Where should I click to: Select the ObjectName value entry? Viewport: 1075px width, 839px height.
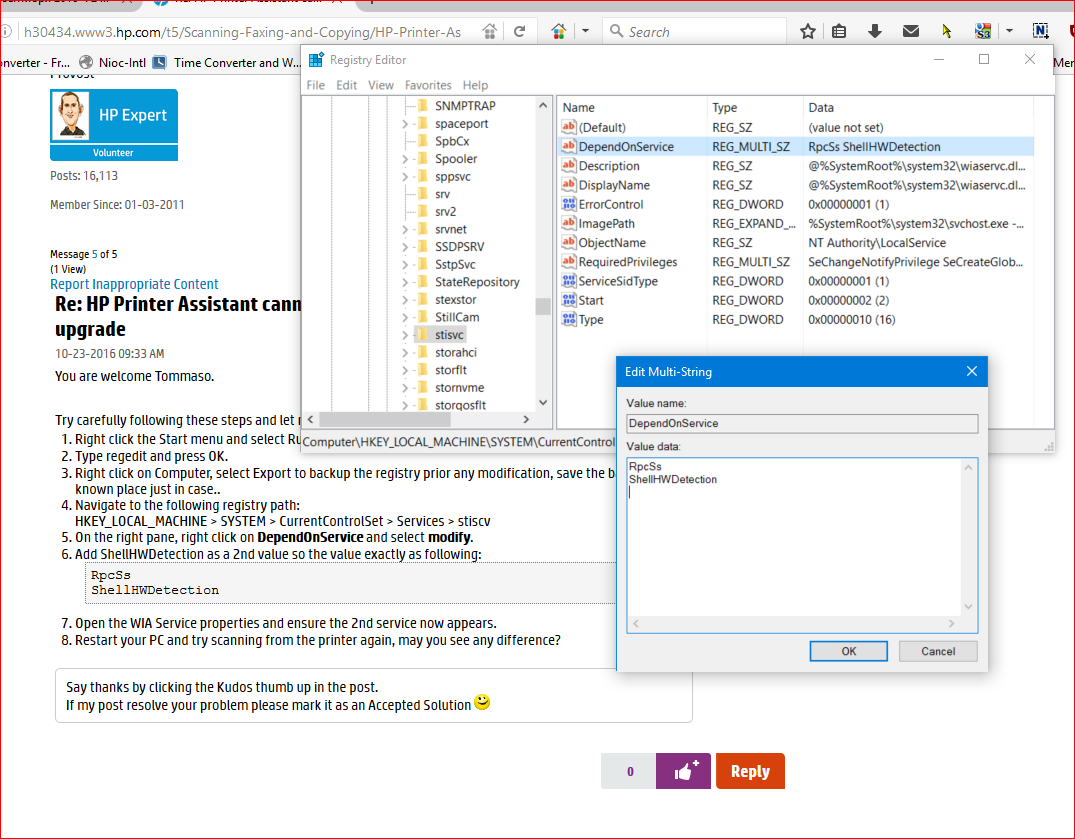612,243
